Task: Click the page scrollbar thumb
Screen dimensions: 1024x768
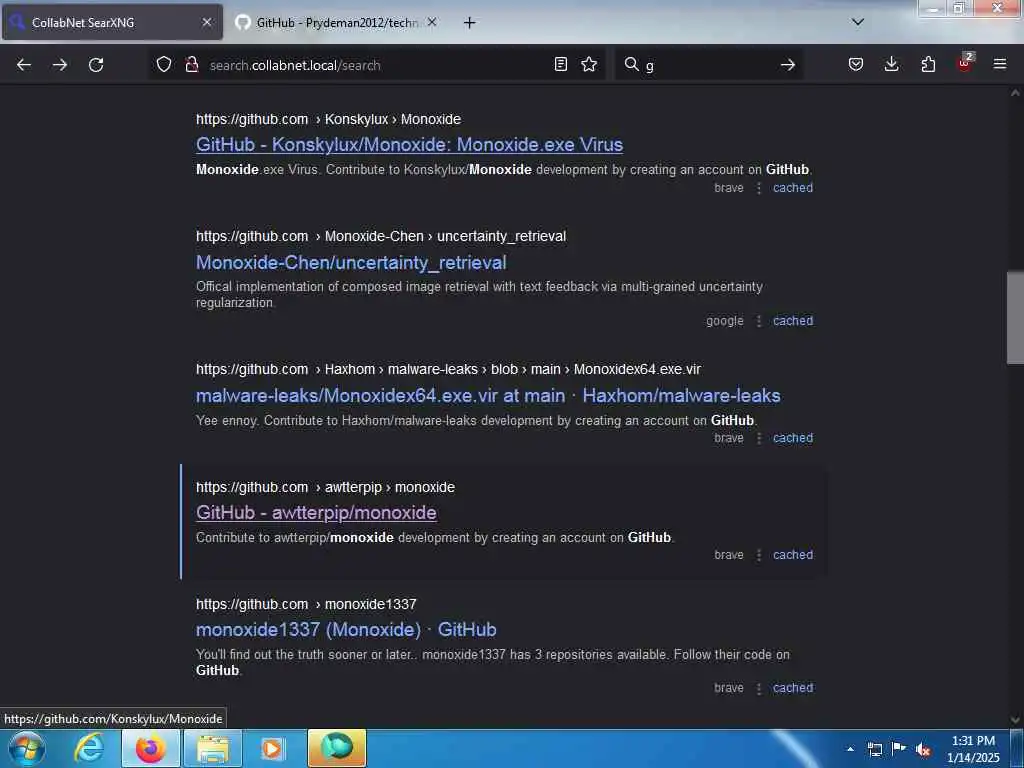Action: coord(1015,318)
